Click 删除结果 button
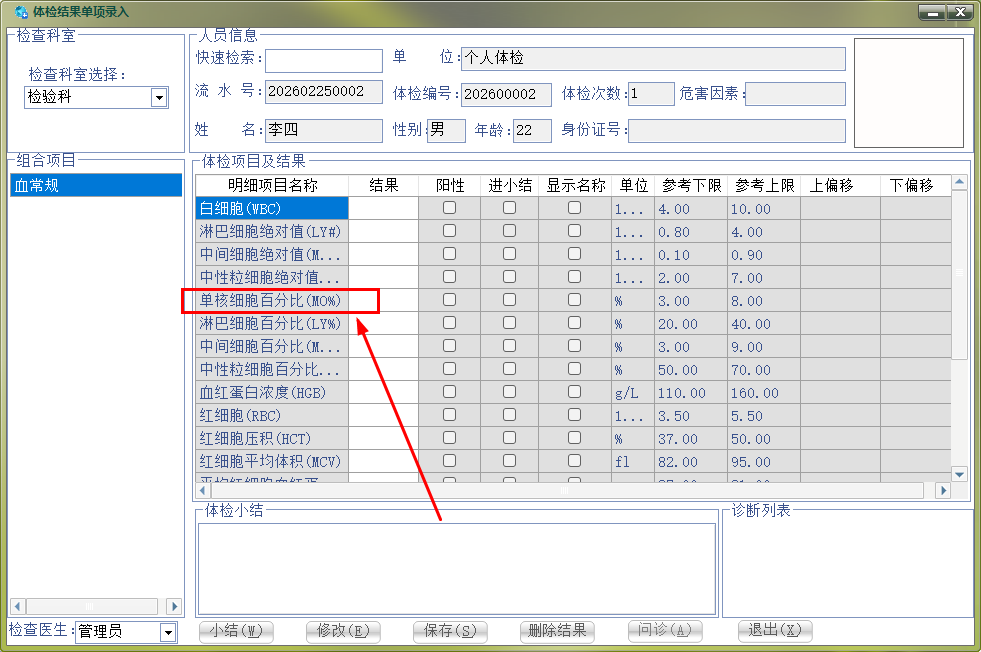The height and width of the screenshot is (652, 981). (x=557, y=631)
